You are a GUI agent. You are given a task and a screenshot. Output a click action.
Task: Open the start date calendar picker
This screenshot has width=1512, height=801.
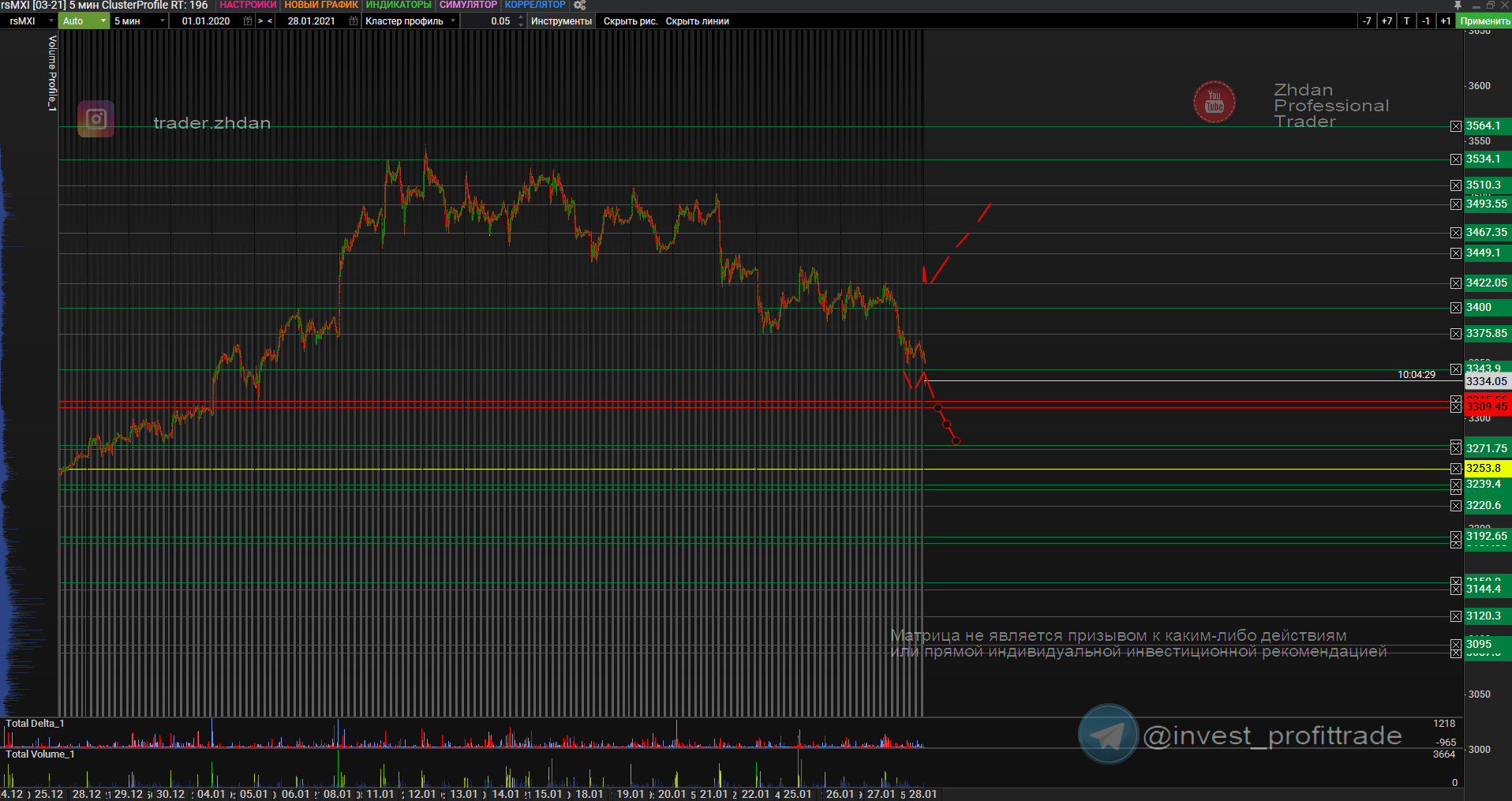248,21
